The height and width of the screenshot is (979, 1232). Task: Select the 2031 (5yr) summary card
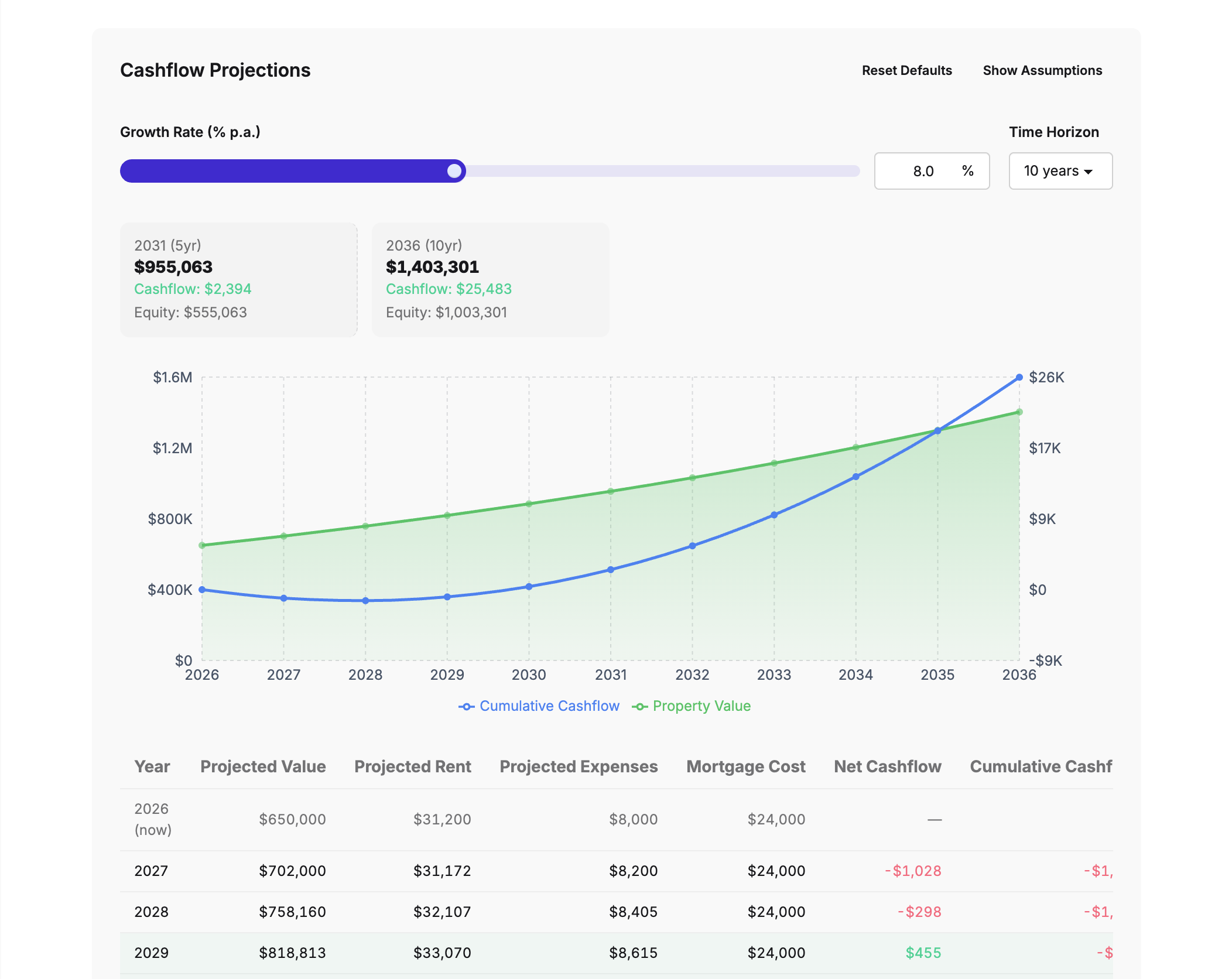pos(238,279)
